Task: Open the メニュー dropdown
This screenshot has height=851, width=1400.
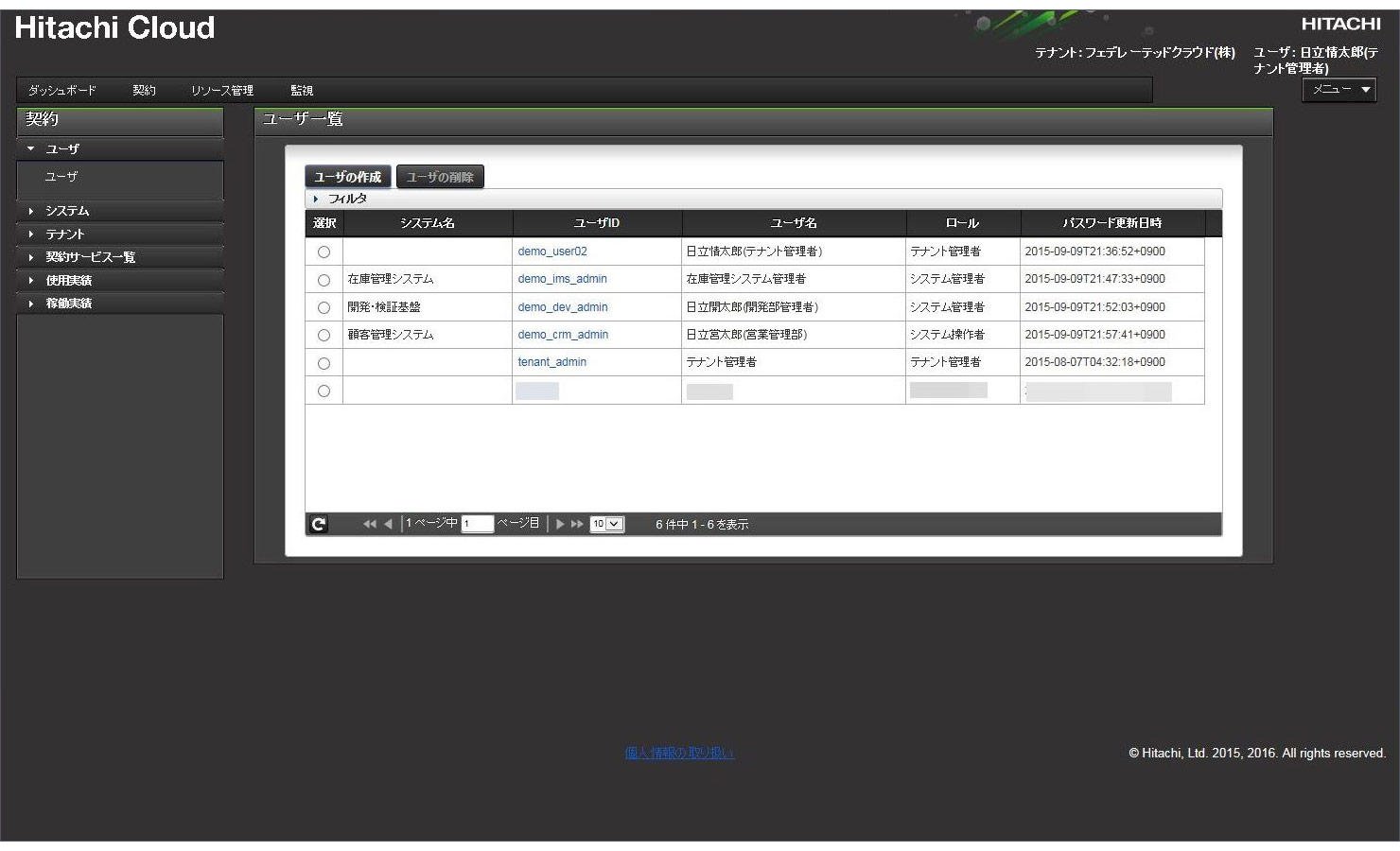Action: 1339,90
